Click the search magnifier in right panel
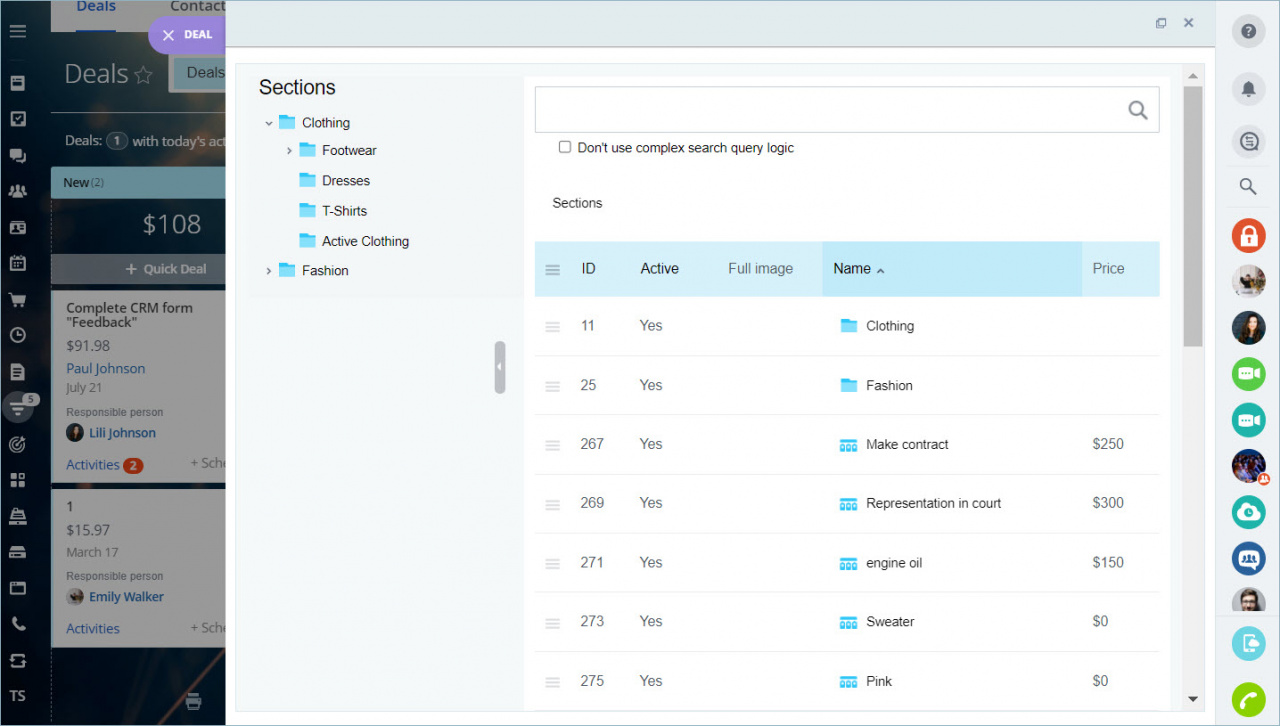Screen dimensions: 1280x726 pyautogui.click(x=1248, y=186)
